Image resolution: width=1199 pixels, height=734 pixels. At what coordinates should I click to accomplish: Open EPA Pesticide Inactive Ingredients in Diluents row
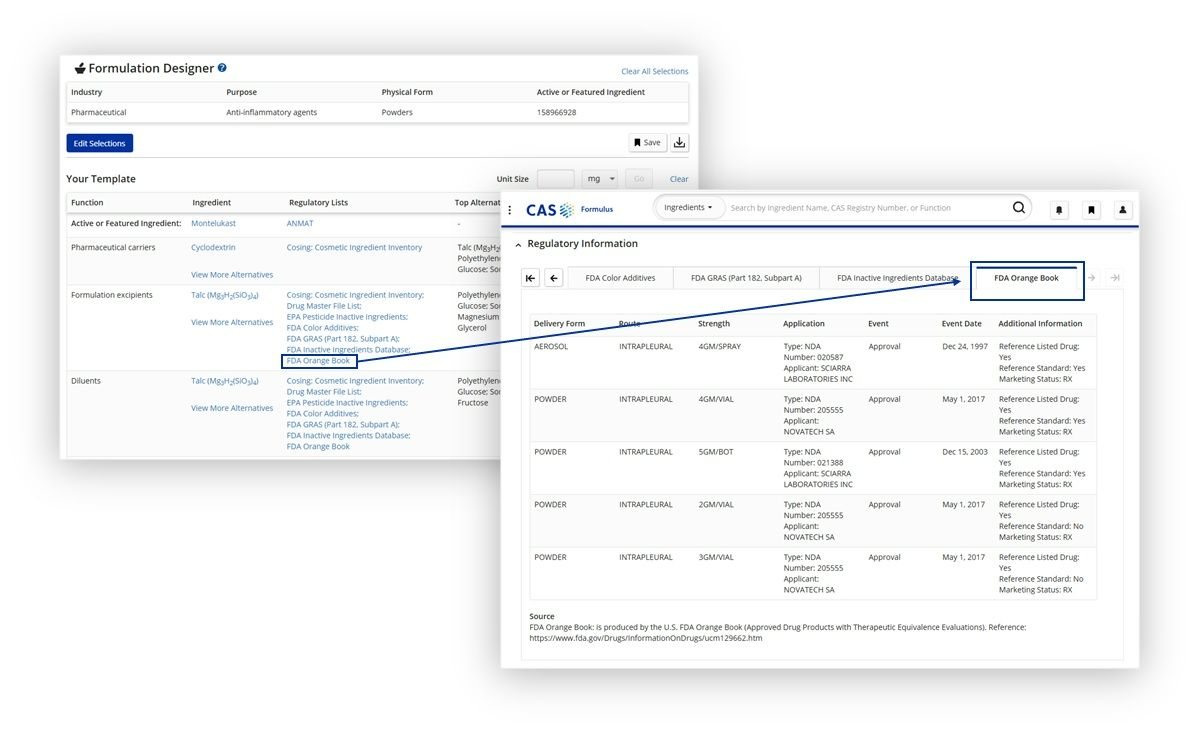coord(347,403)
